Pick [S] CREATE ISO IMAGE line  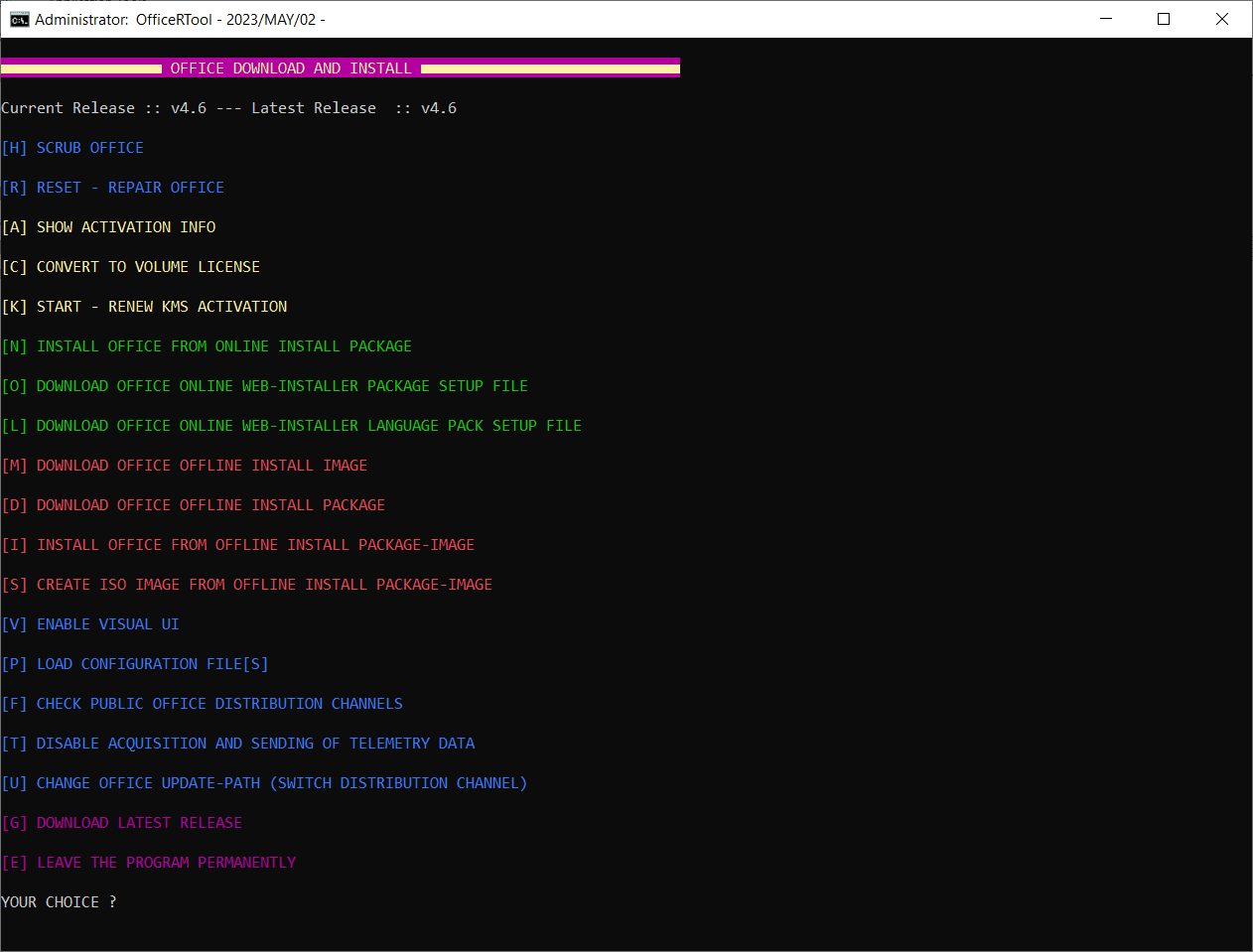247,585
